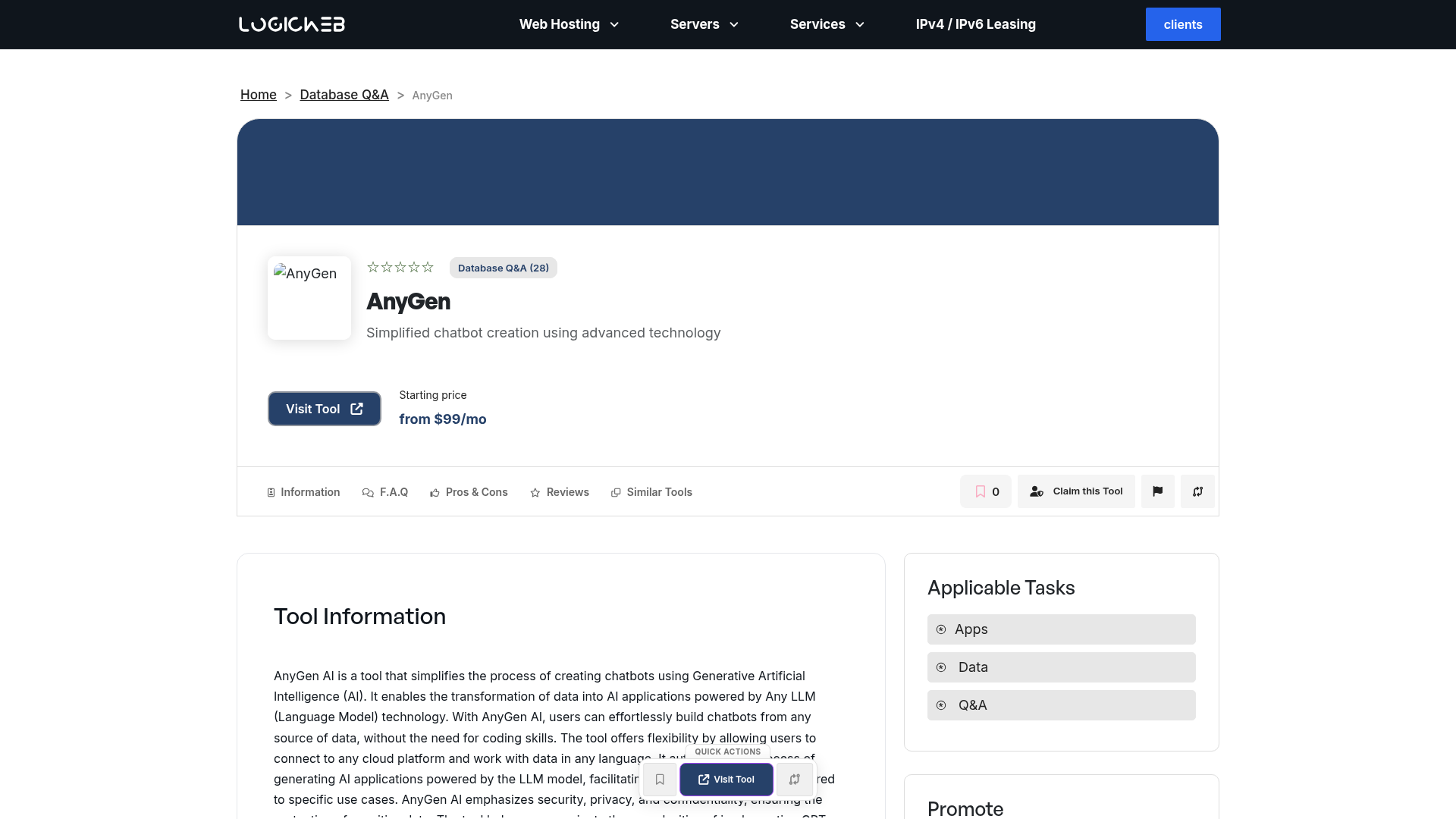
Task: Click Visit Tool in Quick Actions bar
Action: point(726,780)
